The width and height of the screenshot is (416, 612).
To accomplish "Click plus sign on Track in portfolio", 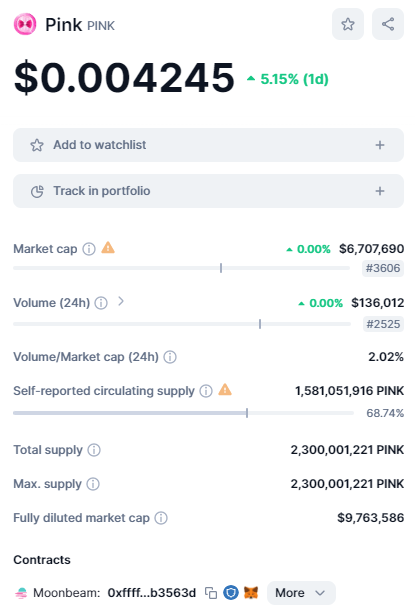I will click(x=380, y=191).
